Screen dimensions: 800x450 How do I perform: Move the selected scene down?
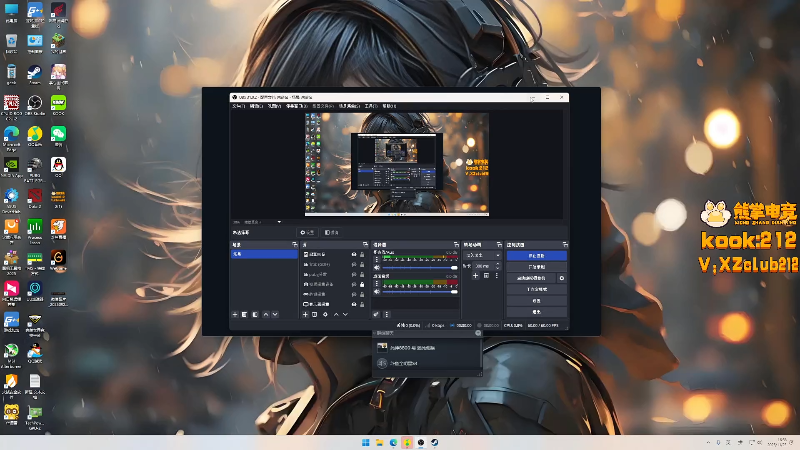275,315
